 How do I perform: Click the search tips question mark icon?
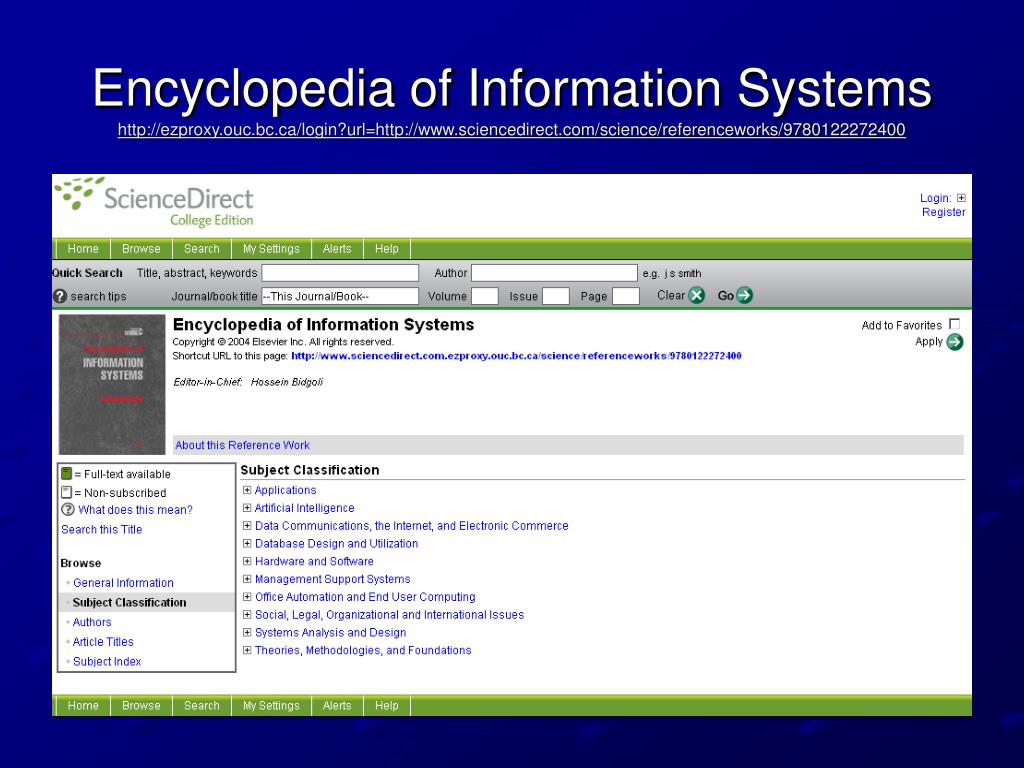click(x=60, y=296)
